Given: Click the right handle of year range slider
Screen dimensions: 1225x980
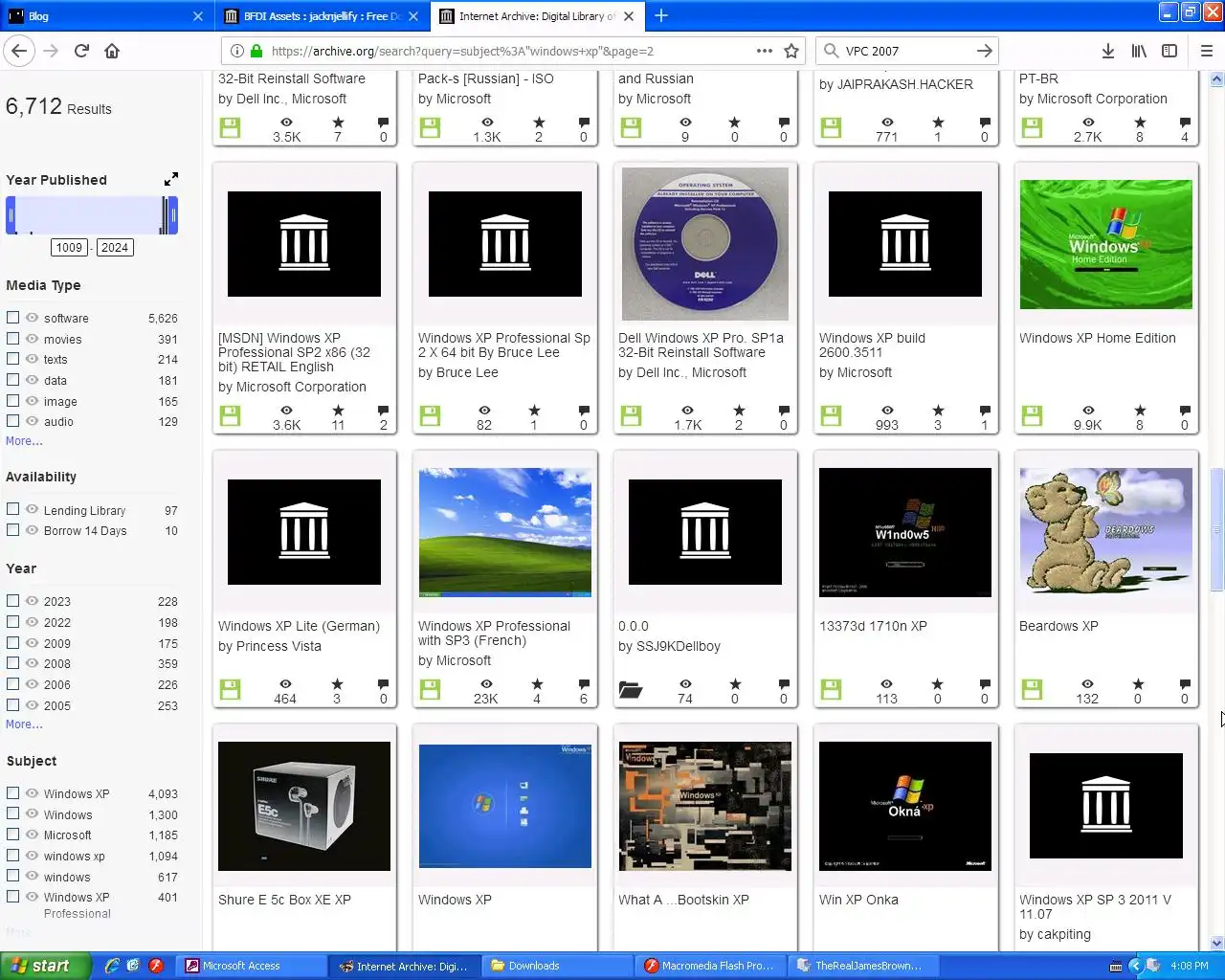Looking at the screenshot, I should (x=172, y=215).
